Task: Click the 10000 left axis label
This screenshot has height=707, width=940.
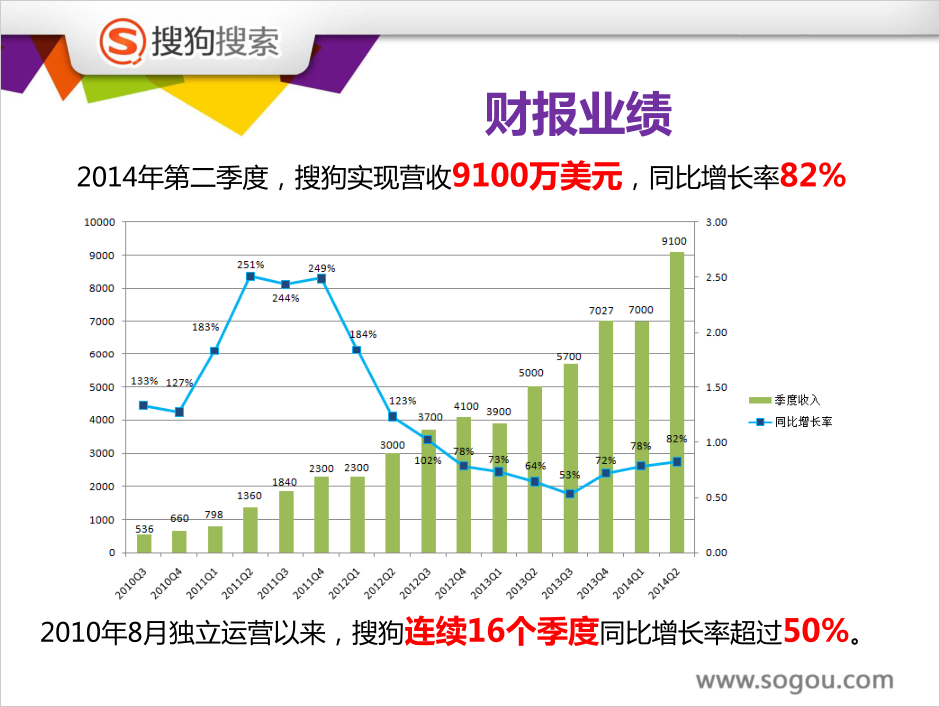Action: click(x=100, y=222)
